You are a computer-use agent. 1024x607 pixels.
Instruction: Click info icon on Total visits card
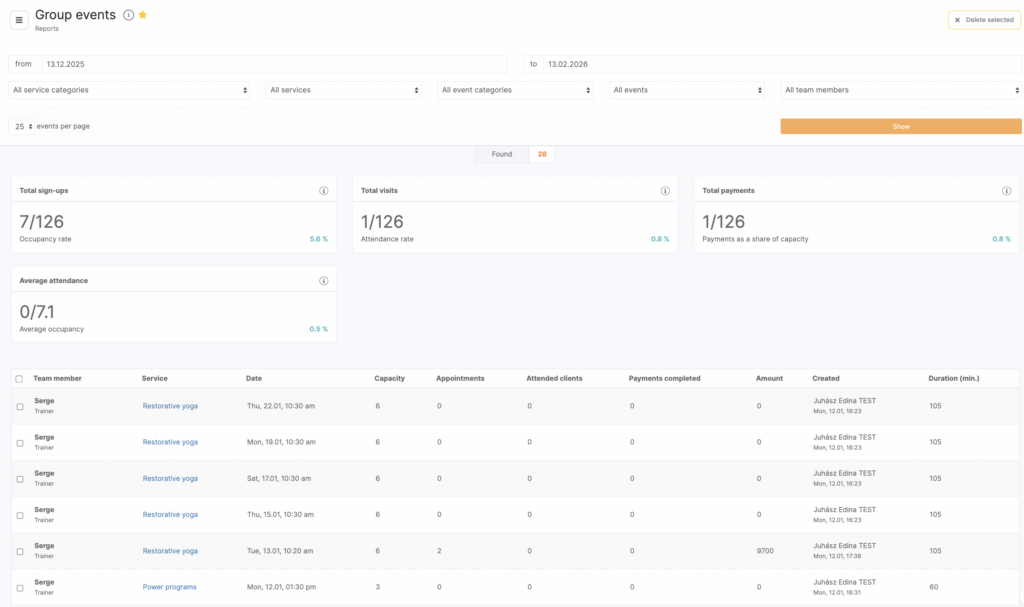pos(665,191)
